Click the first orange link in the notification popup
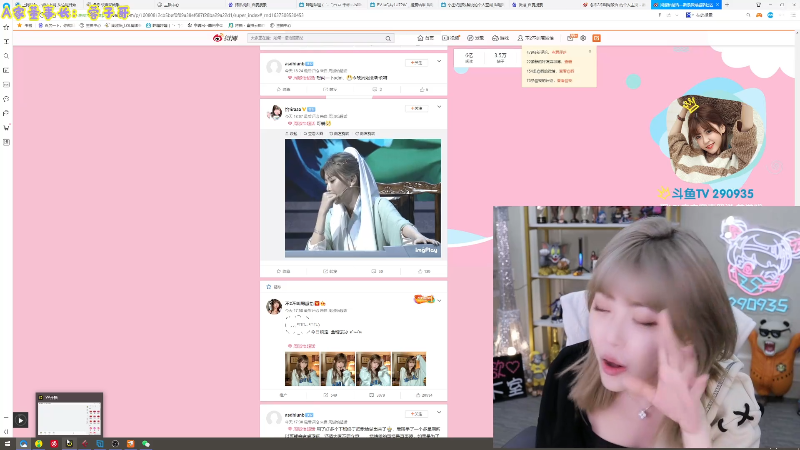 pos(559,52)
